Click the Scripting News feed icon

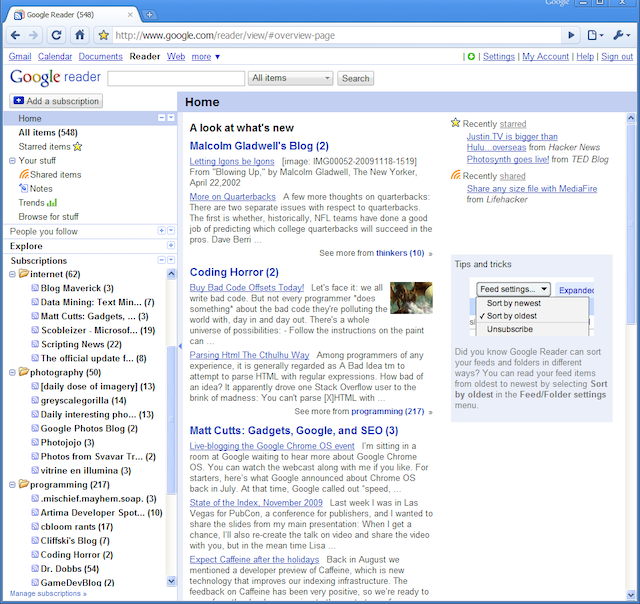[35, 344]
